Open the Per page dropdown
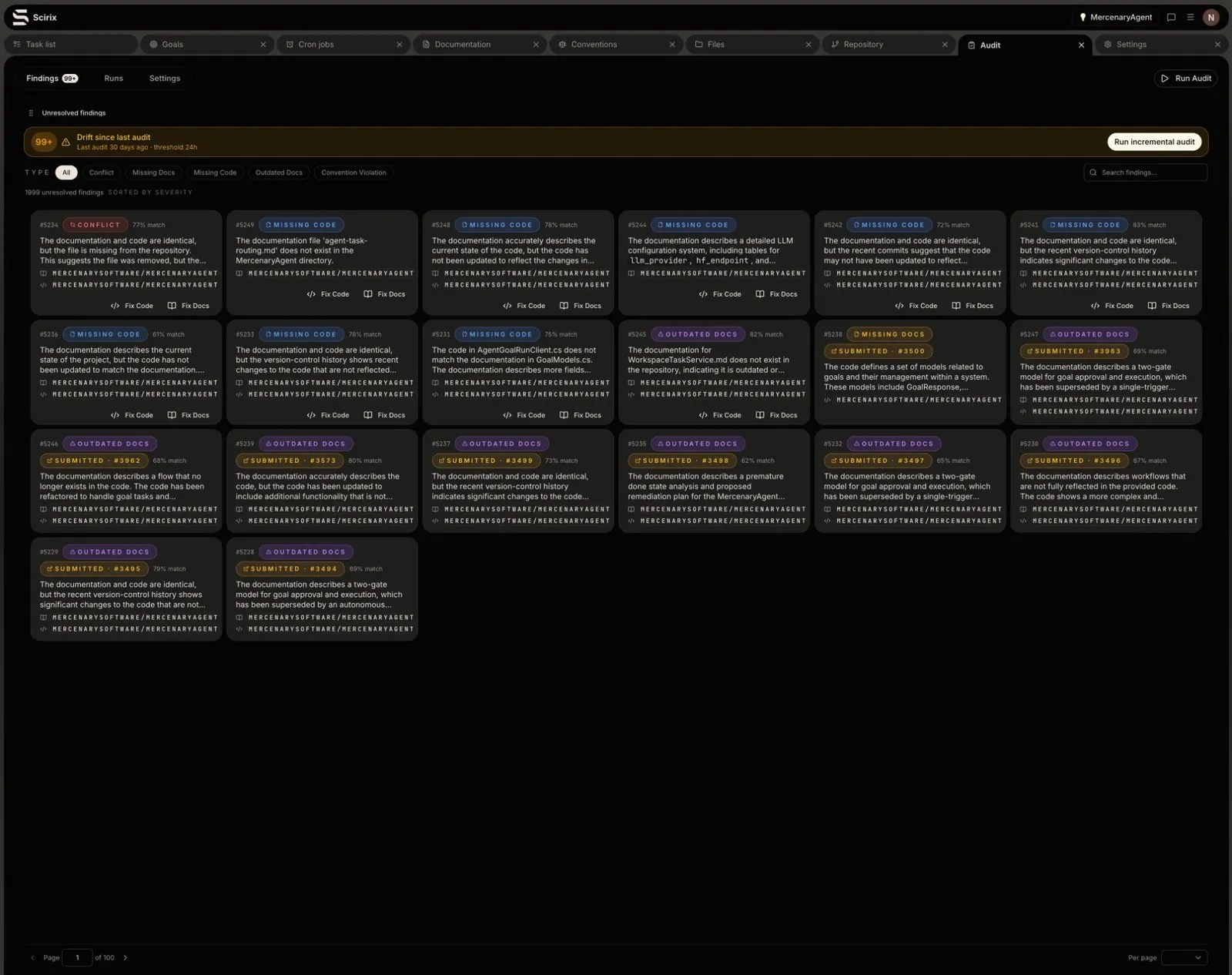This screenshot has width=1232, height=975. 1183,958
